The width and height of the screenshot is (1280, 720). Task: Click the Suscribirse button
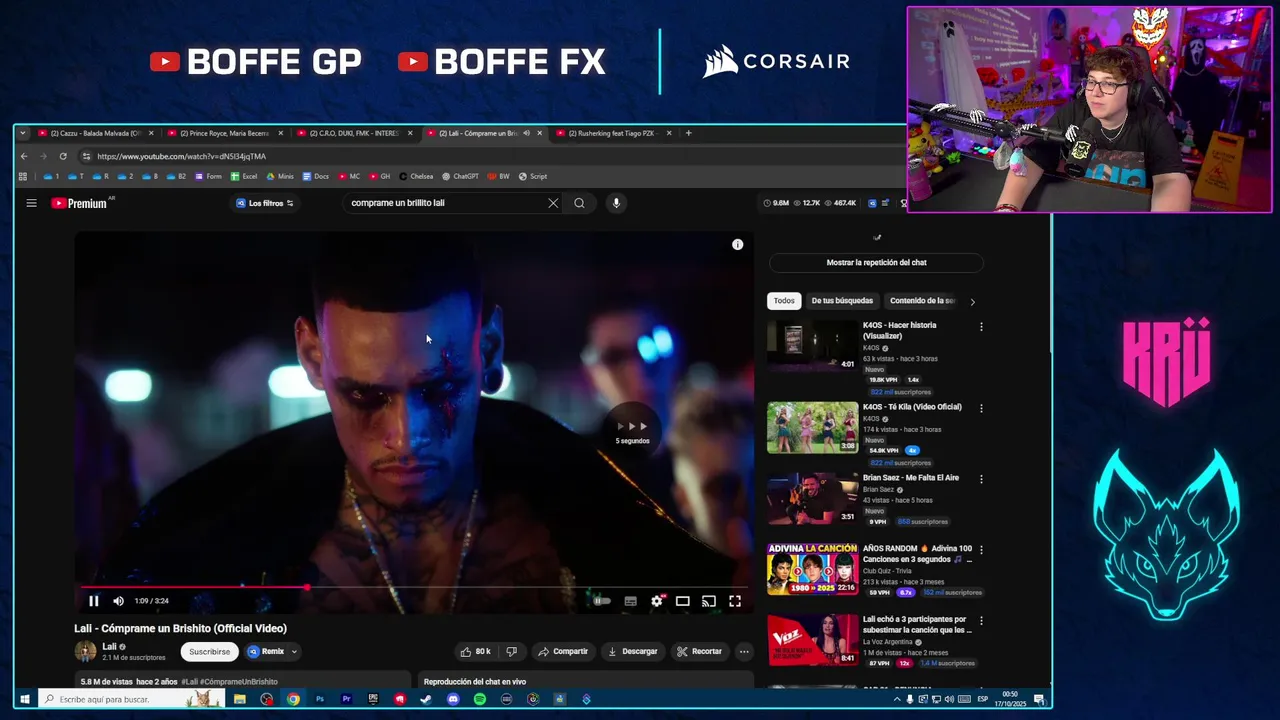[x=209, y=651]
